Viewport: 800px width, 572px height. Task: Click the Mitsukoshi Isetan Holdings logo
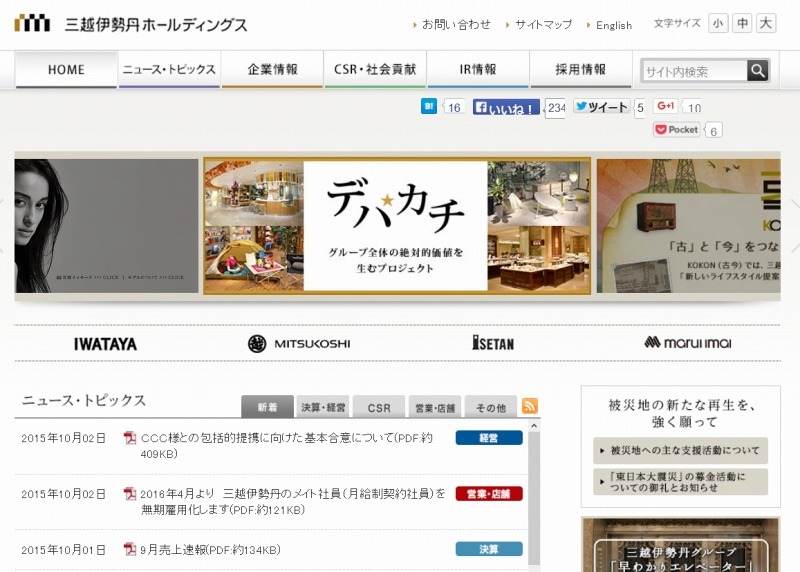[x=131, y=24]
